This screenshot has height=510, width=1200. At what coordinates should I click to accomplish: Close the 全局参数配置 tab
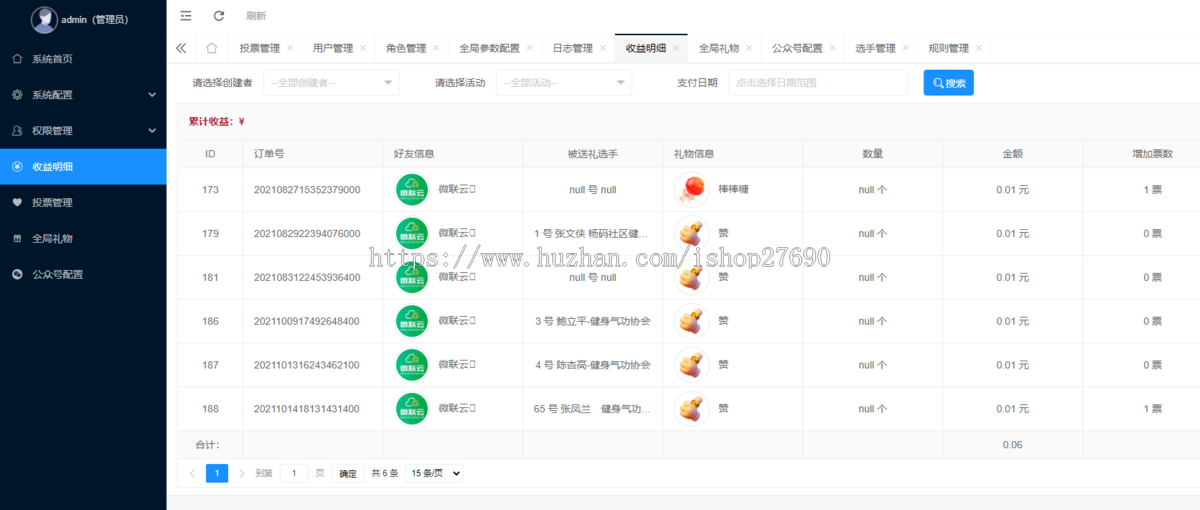pyautogui.click(x=529, y=48)
